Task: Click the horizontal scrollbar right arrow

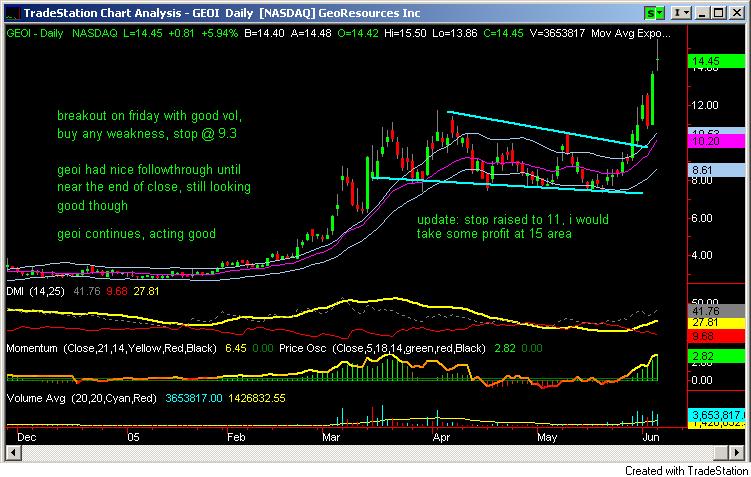Action: [x=737, y=452]
